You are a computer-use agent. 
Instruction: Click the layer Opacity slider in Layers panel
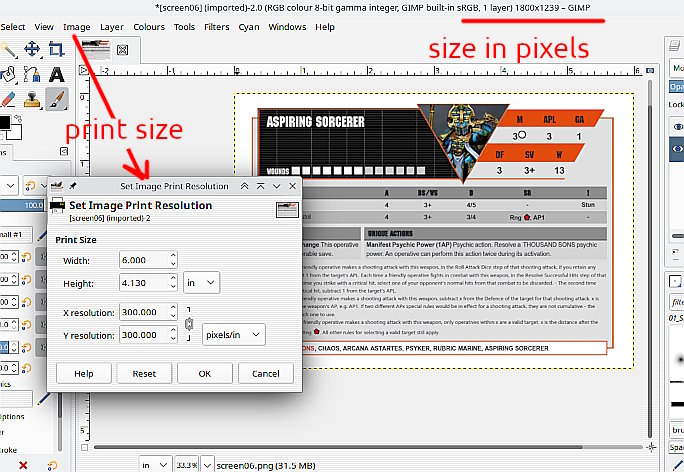coord(677,87)
